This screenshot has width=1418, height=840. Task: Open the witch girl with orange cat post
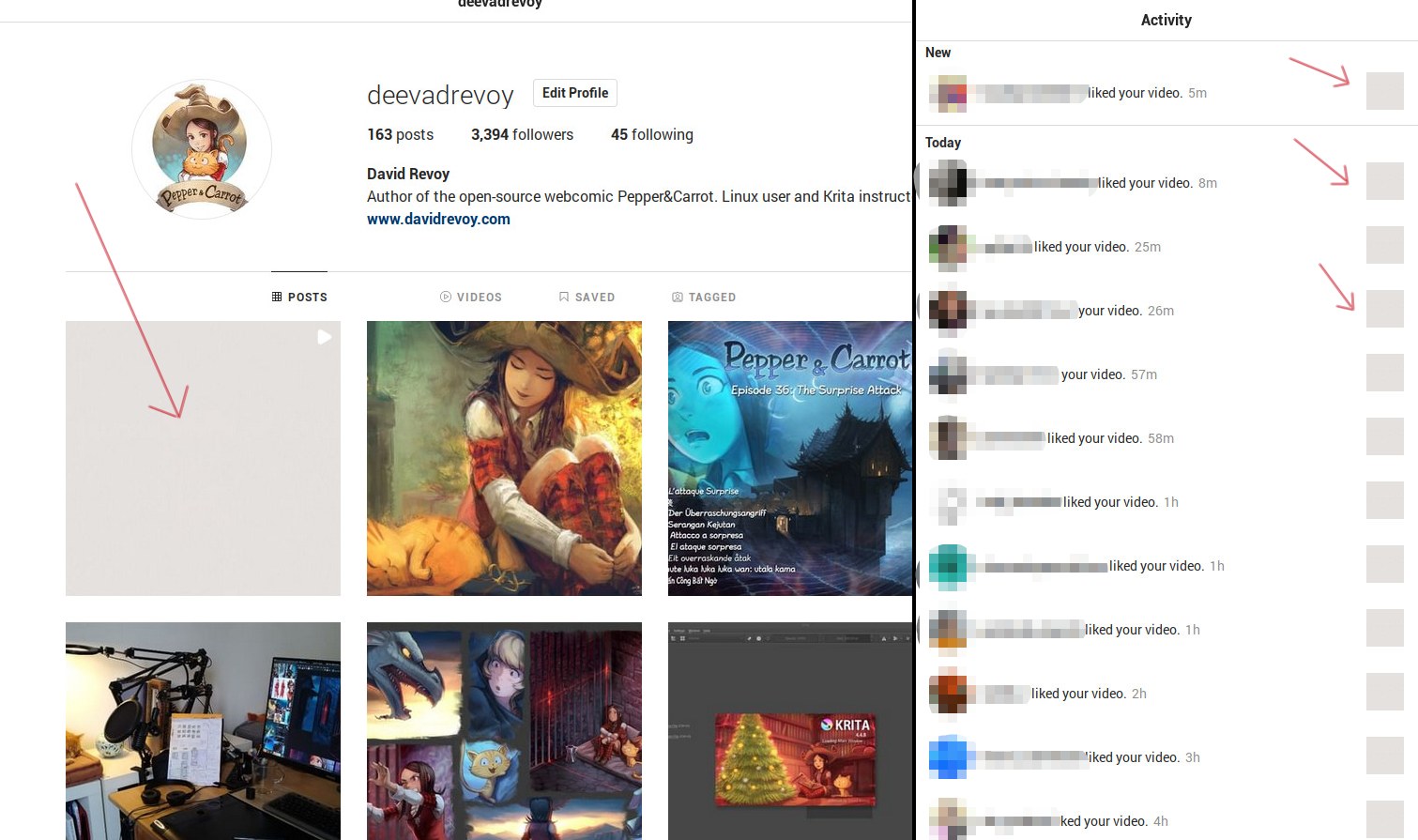[x=504, y=458]
